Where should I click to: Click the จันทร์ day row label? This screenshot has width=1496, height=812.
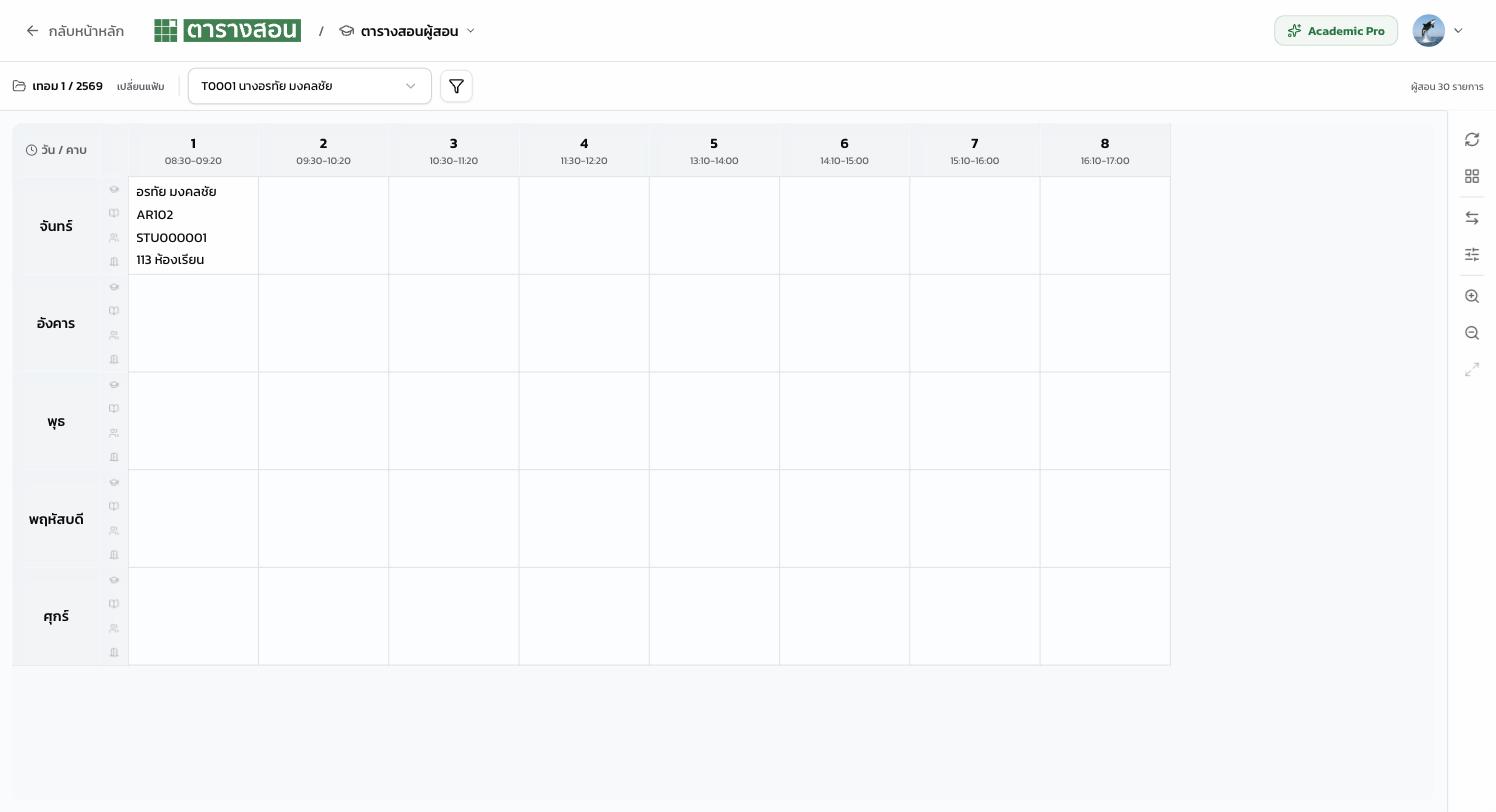click(56, 226)
